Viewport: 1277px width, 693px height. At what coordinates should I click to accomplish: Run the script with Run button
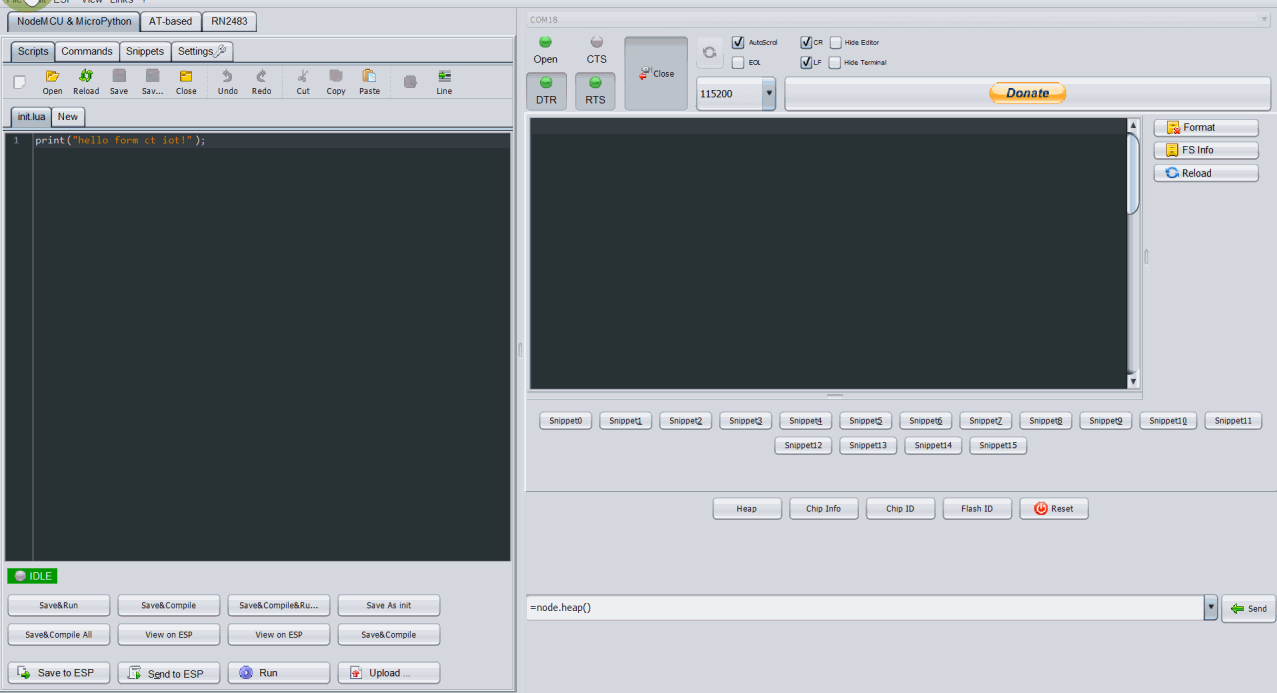(279, 673)
